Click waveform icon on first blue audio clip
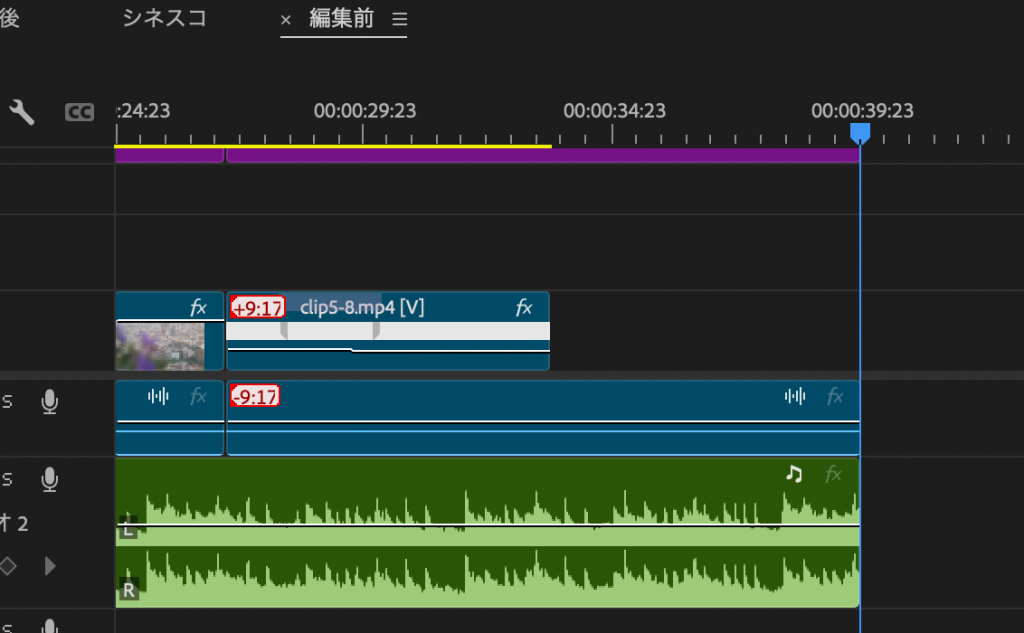Viewport: 1024px width, 633px height. coord(158,396)
